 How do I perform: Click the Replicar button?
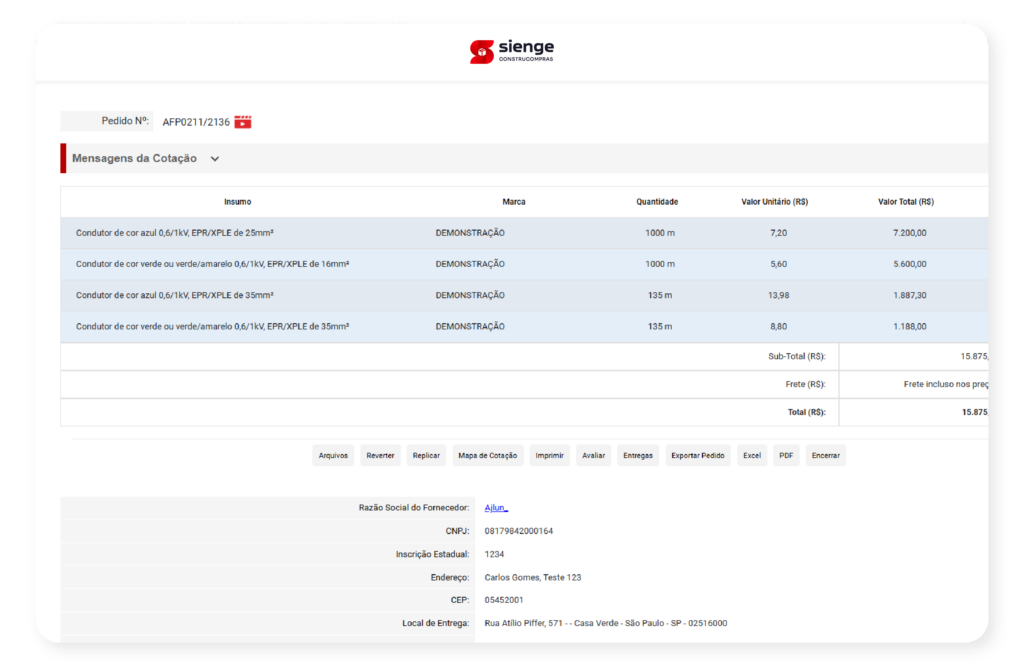coord(426,456)
